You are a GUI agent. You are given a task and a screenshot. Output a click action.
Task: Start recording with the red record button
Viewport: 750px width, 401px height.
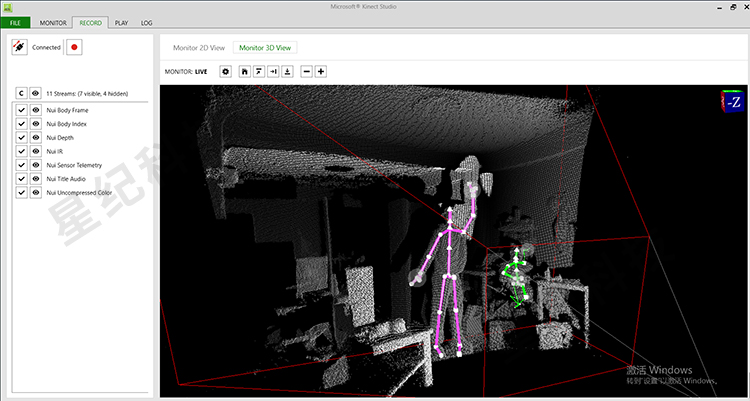coord(74,47)
